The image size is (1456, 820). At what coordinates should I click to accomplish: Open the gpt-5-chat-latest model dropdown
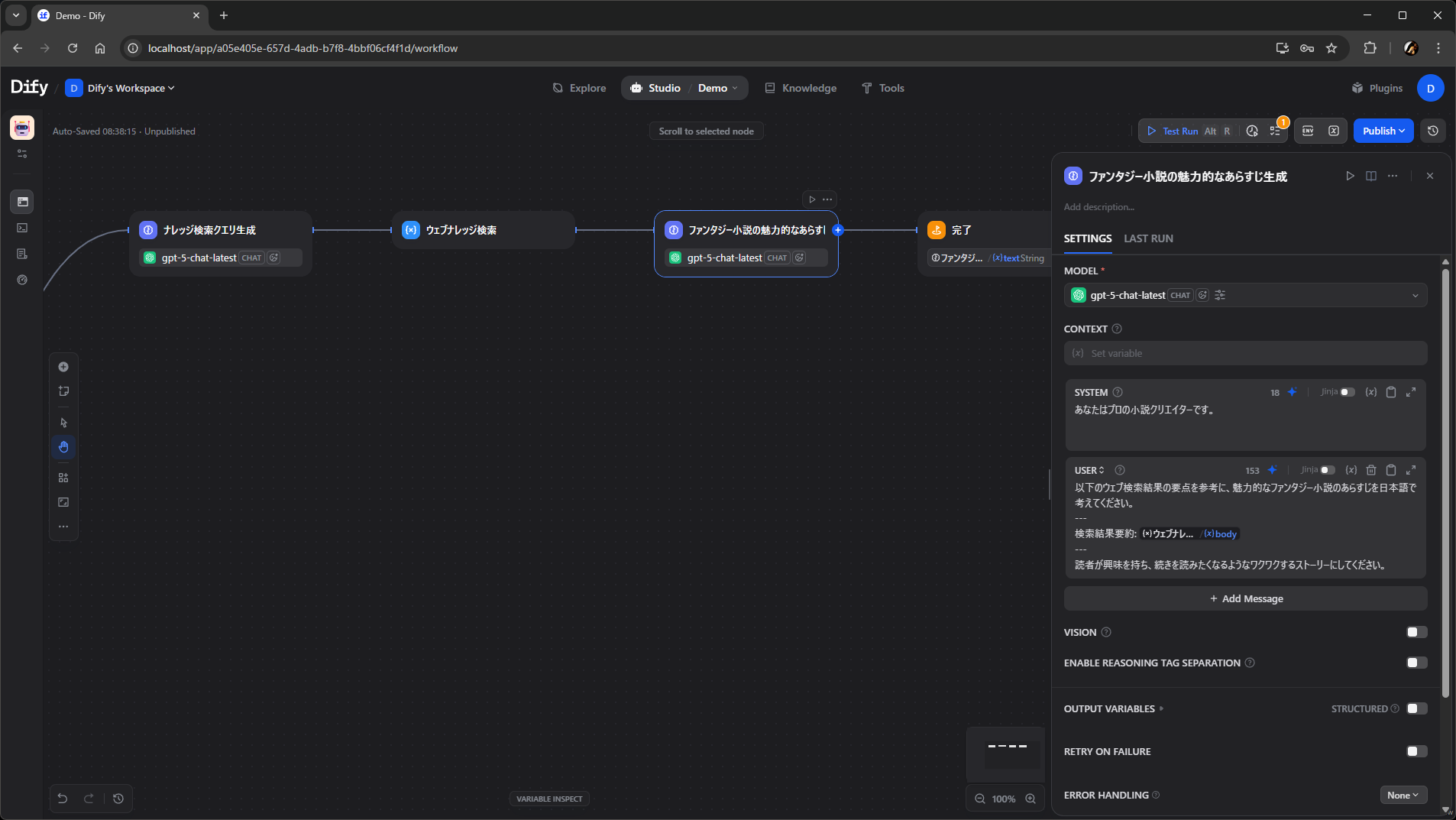click(1245, 295)
